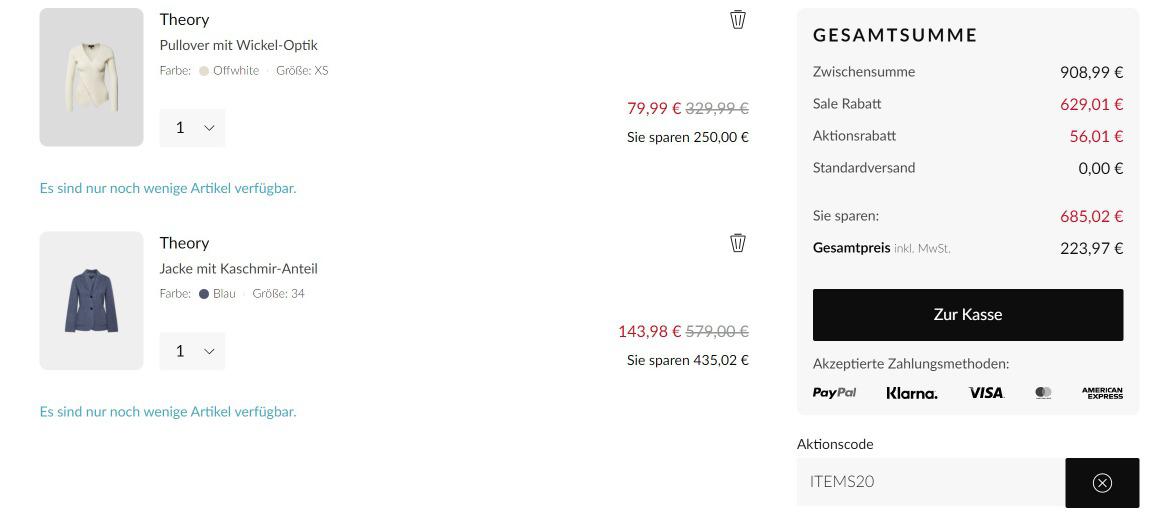
Task: Open quantity dropdown for the pullover
Action: pos(192,128)
